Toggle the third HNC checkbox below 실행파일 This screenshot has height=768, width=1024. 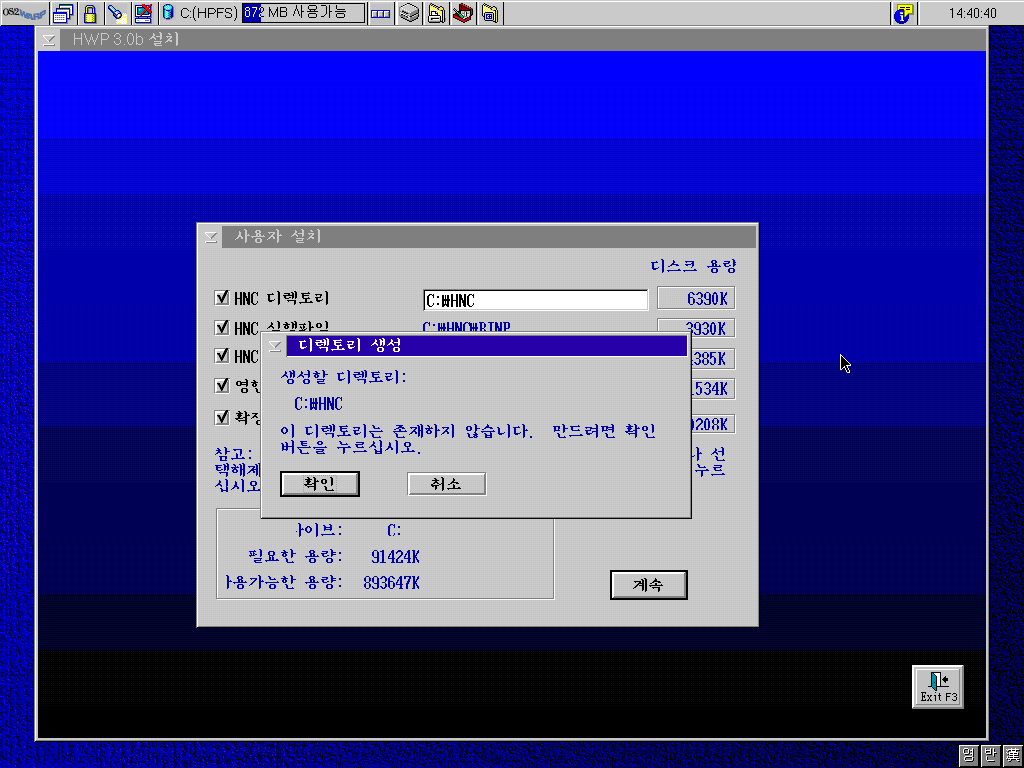coord(221,355)
